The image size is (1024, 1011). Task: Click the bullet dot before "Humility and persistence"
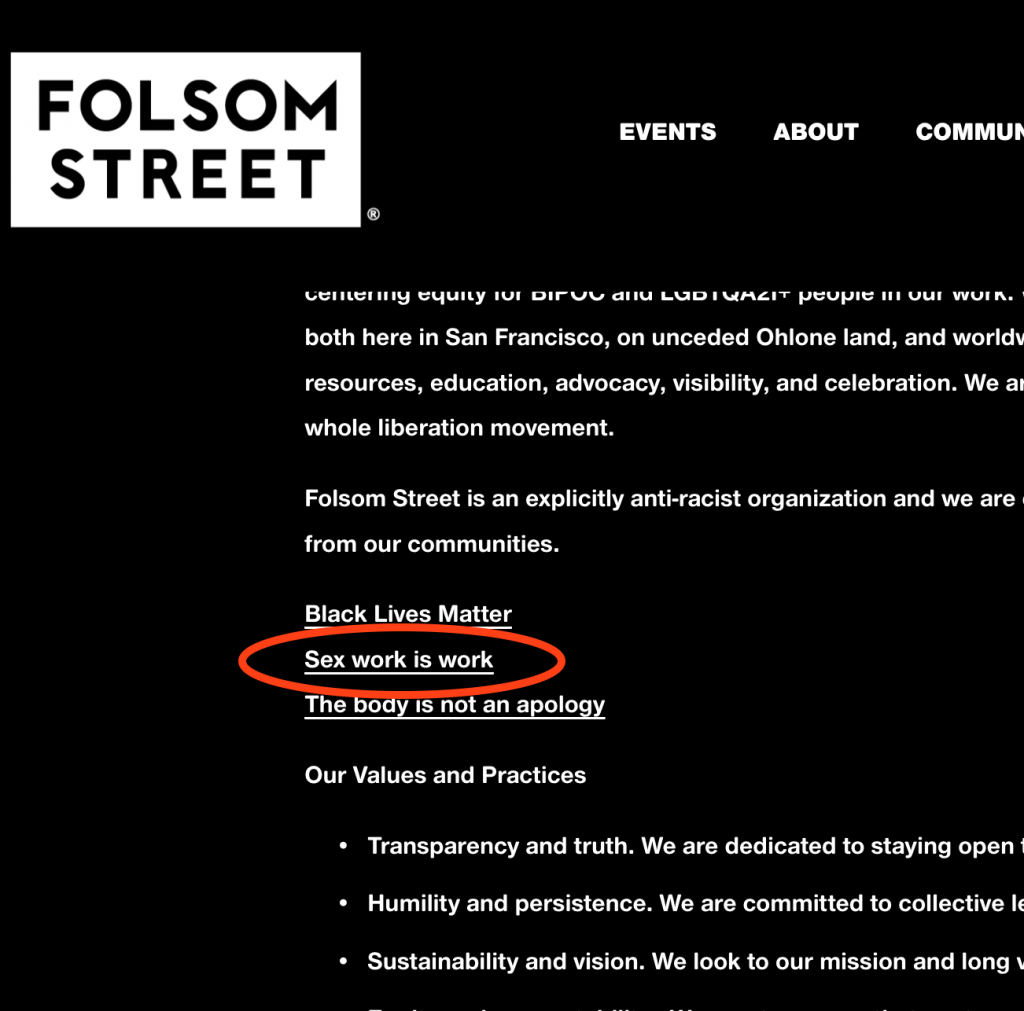(x=343, y=904)
